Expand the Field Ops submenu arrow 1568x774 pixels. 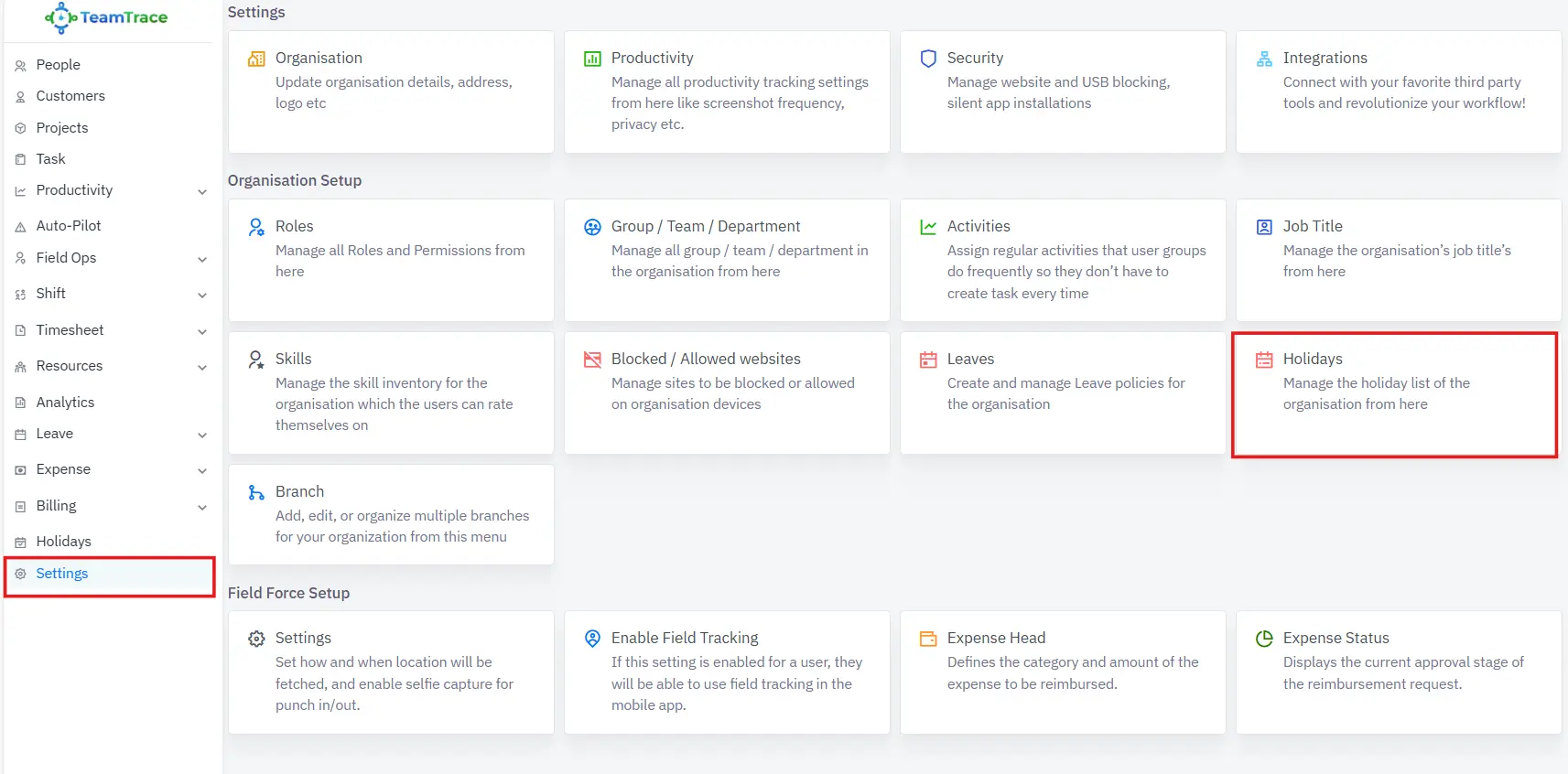202,259
